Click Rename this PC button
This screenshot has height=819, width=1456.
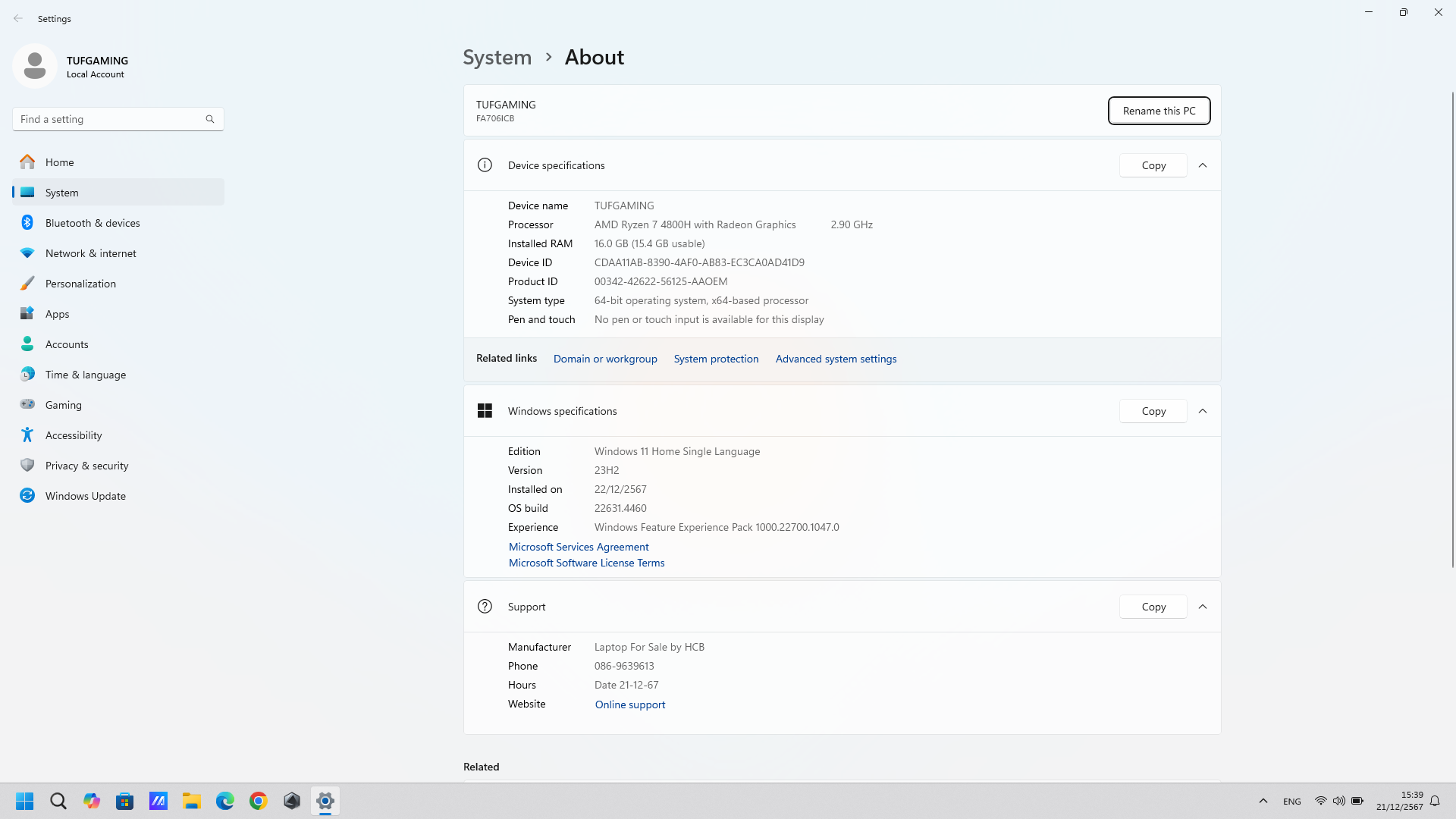coord(1159,111)
